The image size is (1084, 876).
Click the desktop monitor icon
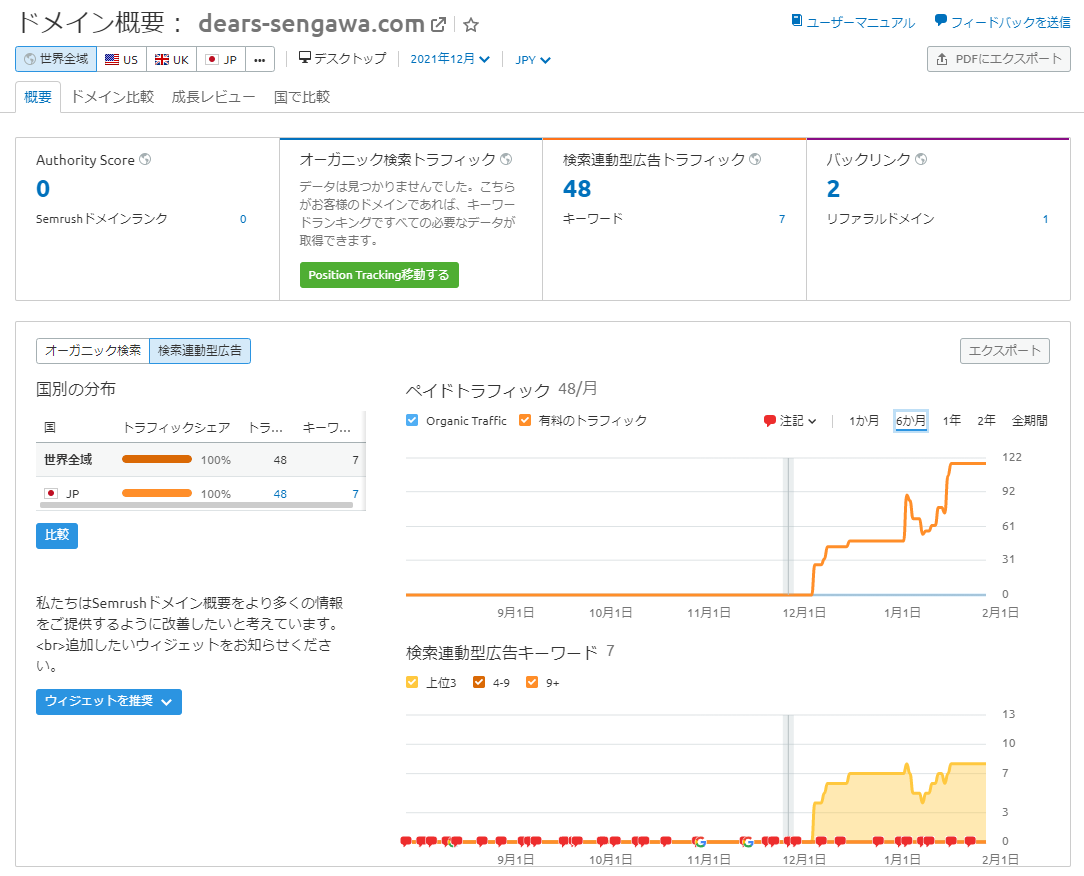(305, 57)
